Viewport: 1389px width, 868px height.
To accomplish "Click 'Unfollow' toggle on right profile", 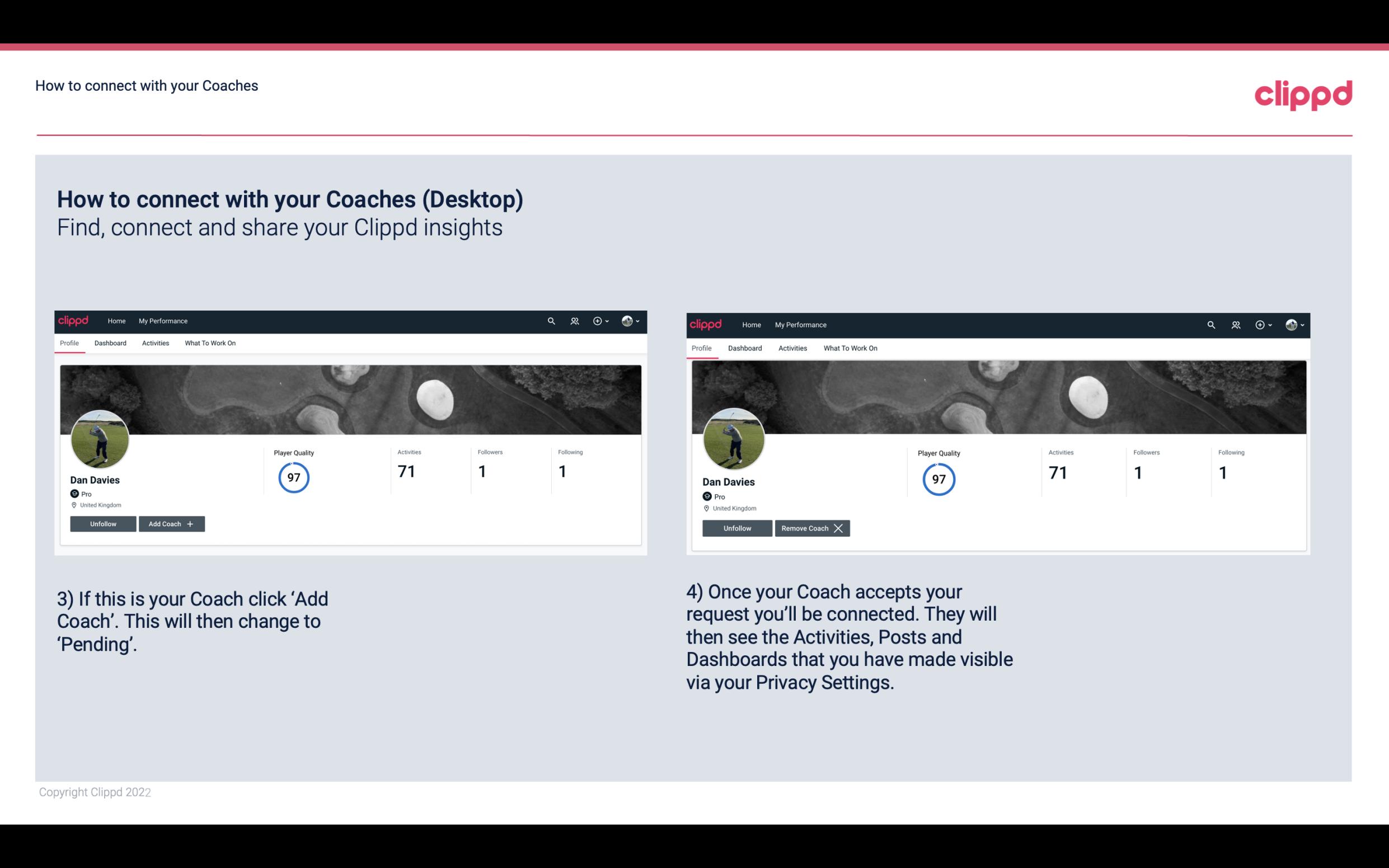I will tap(736, 528).
